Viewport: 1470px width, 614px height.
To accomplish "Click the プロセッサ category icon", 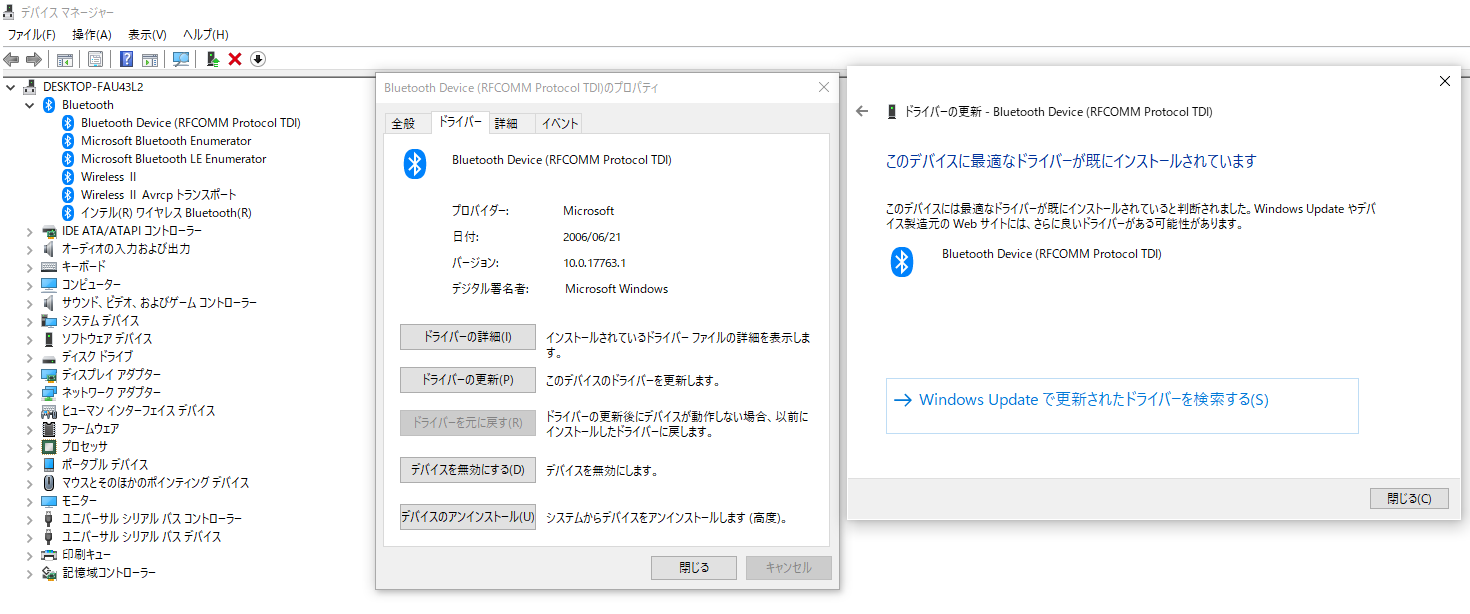I will coord(49,446).
